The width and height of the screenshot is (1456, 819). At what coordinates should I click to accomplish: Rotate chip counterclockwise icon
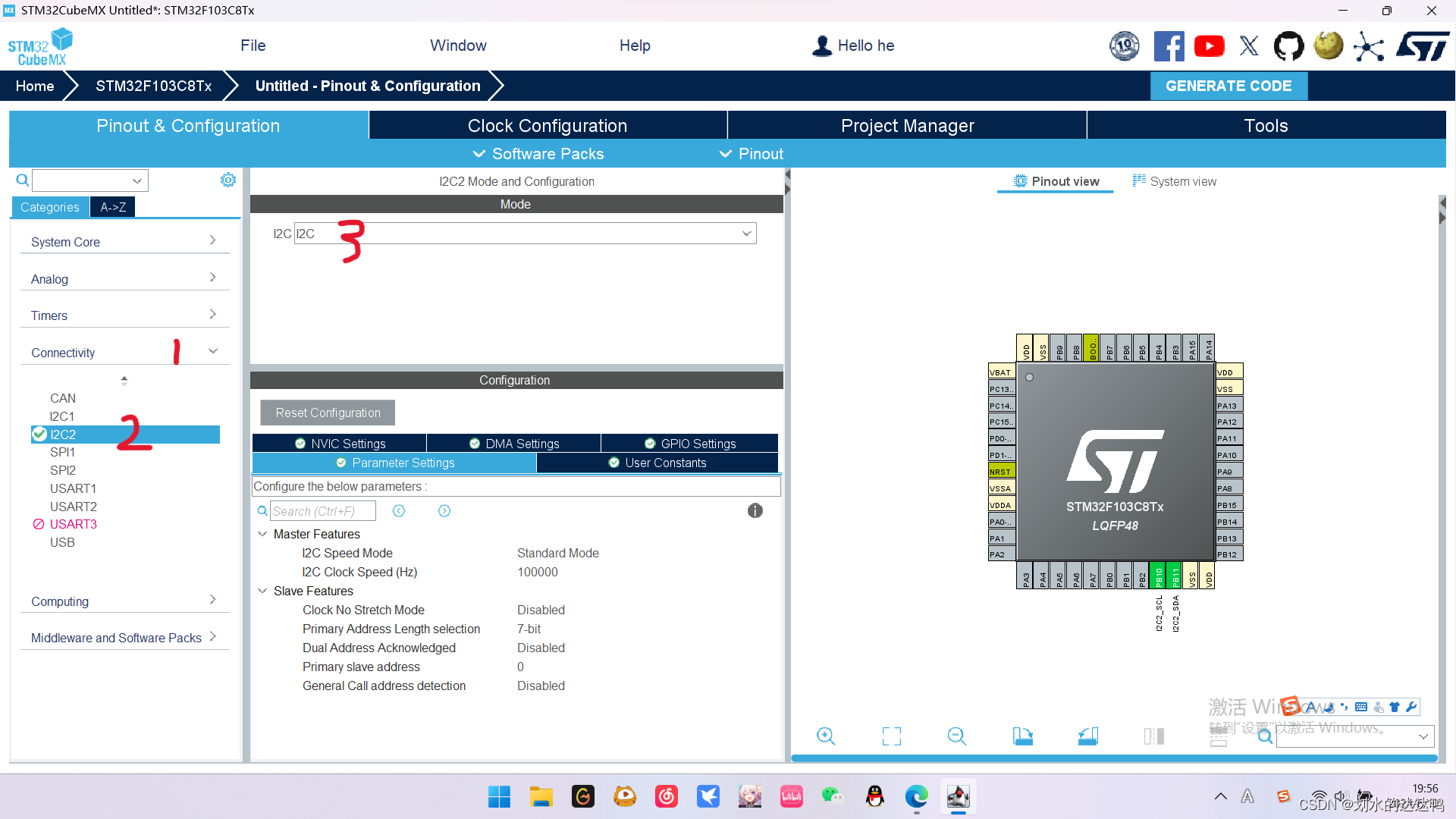point(1088,736)
